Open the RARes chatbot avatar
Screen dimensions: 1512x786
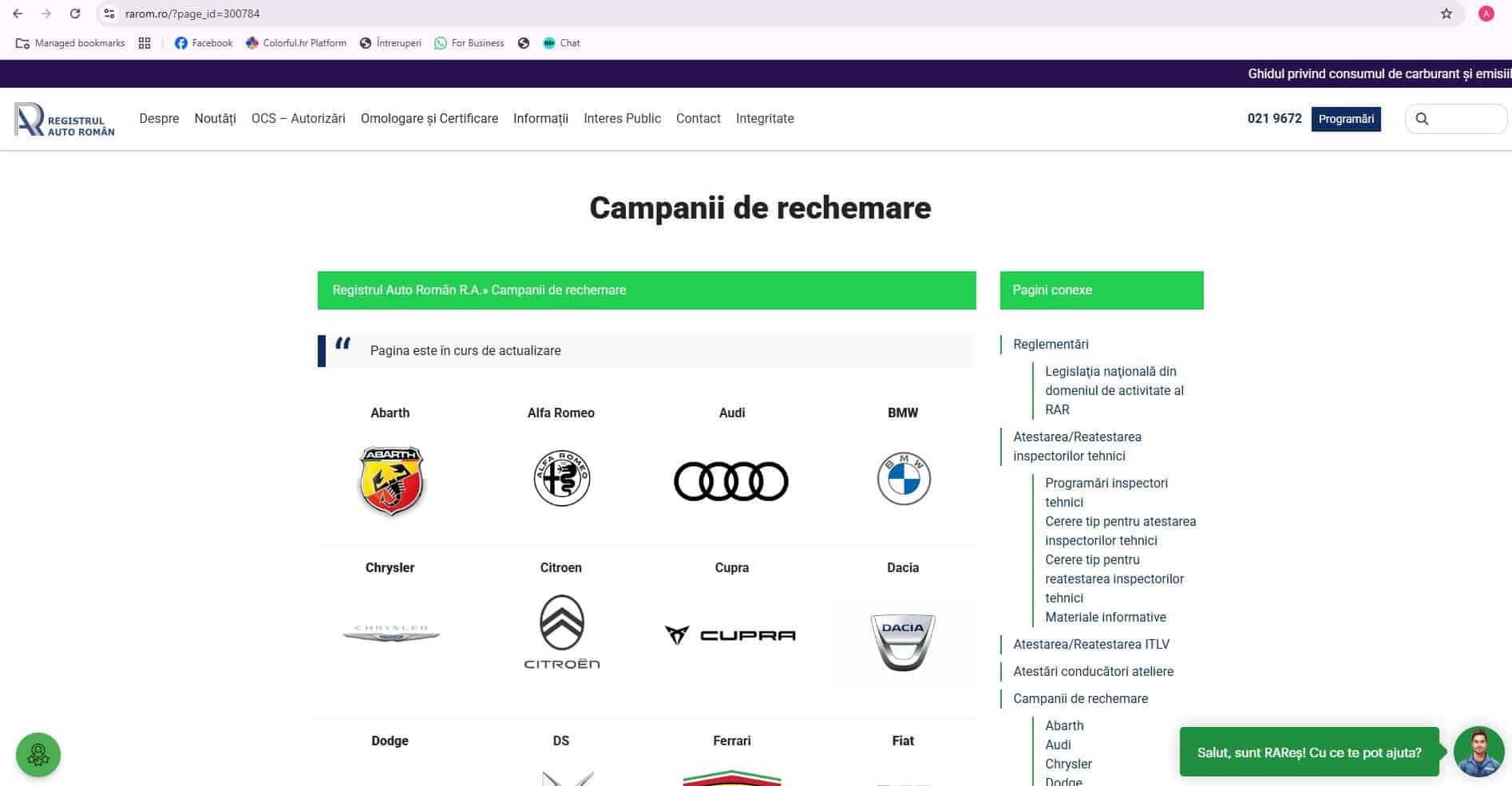[x=1479, y=752]
